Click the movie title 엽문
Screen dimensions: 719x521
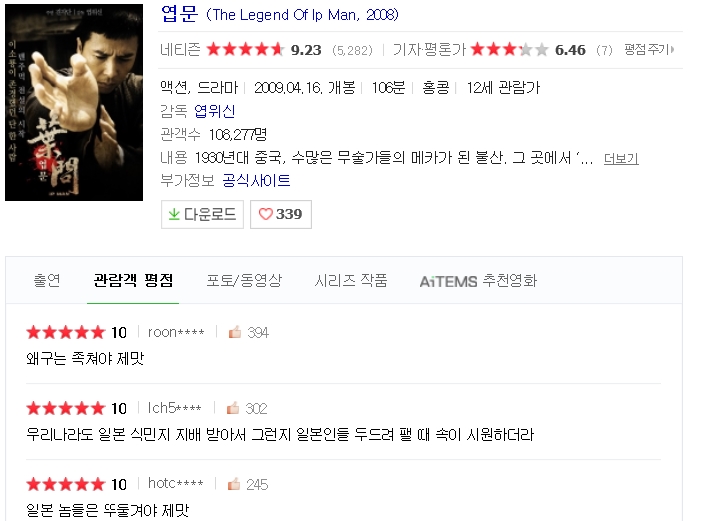coord(178,15)
